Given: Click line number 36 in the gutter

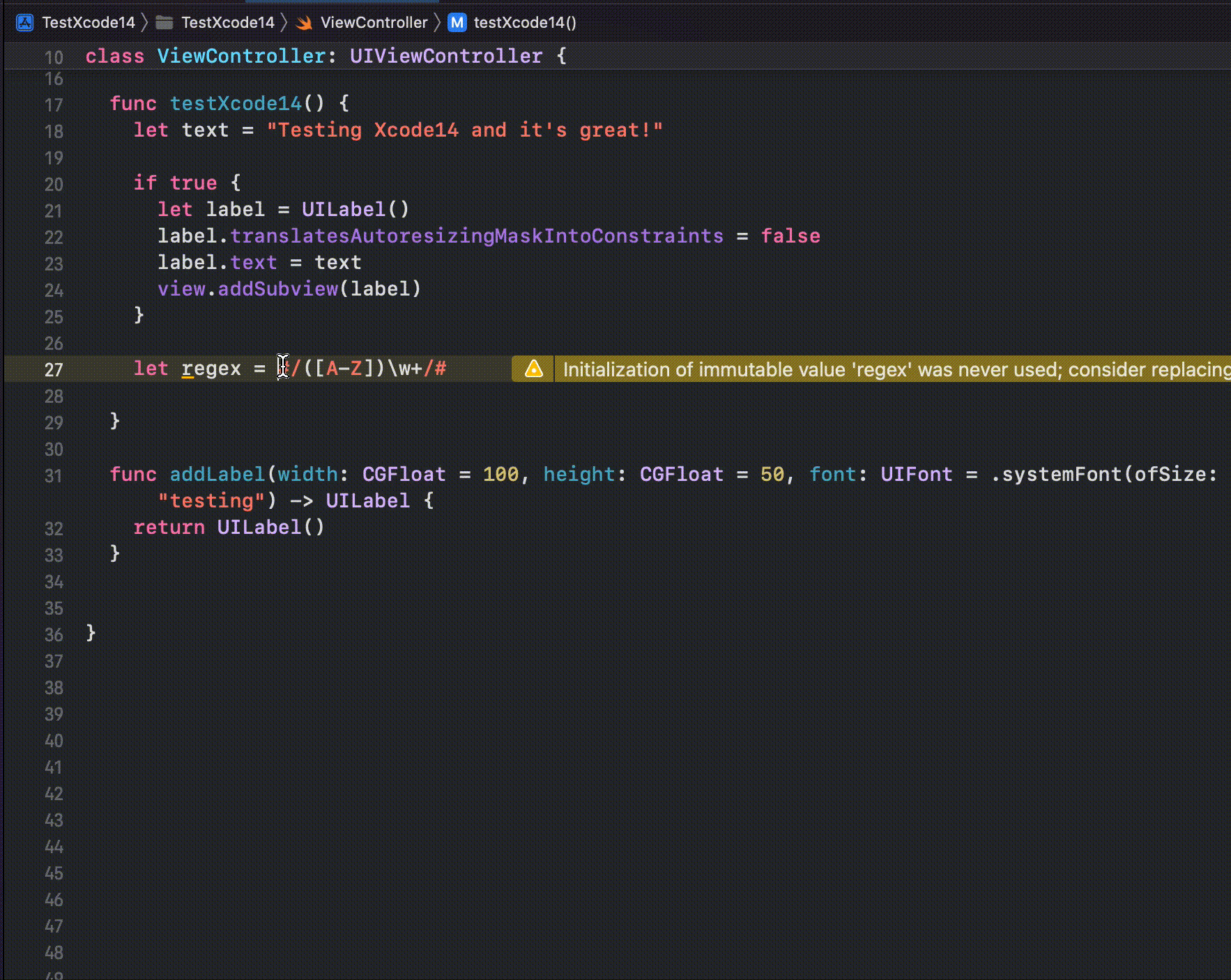Looking at the screenshot, I should tap(54, 634).
